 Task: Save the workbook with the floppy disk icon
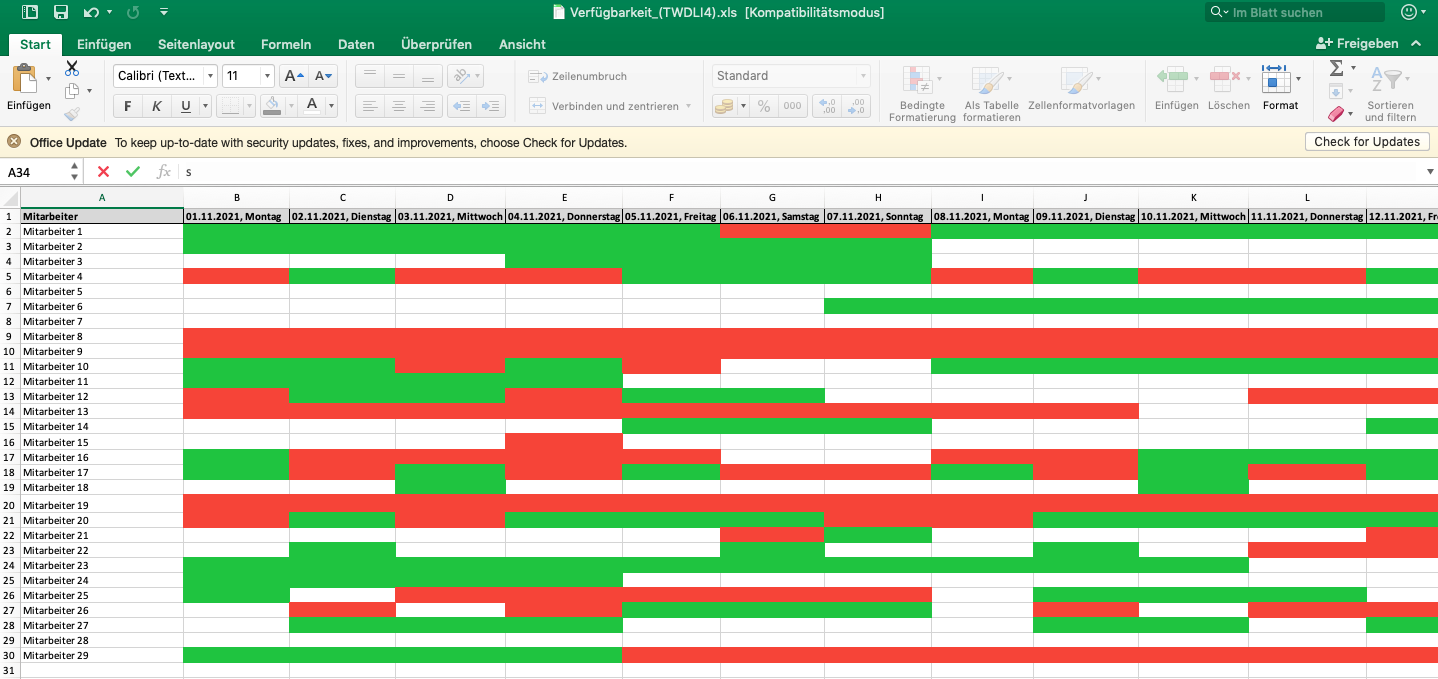(60, 13)
